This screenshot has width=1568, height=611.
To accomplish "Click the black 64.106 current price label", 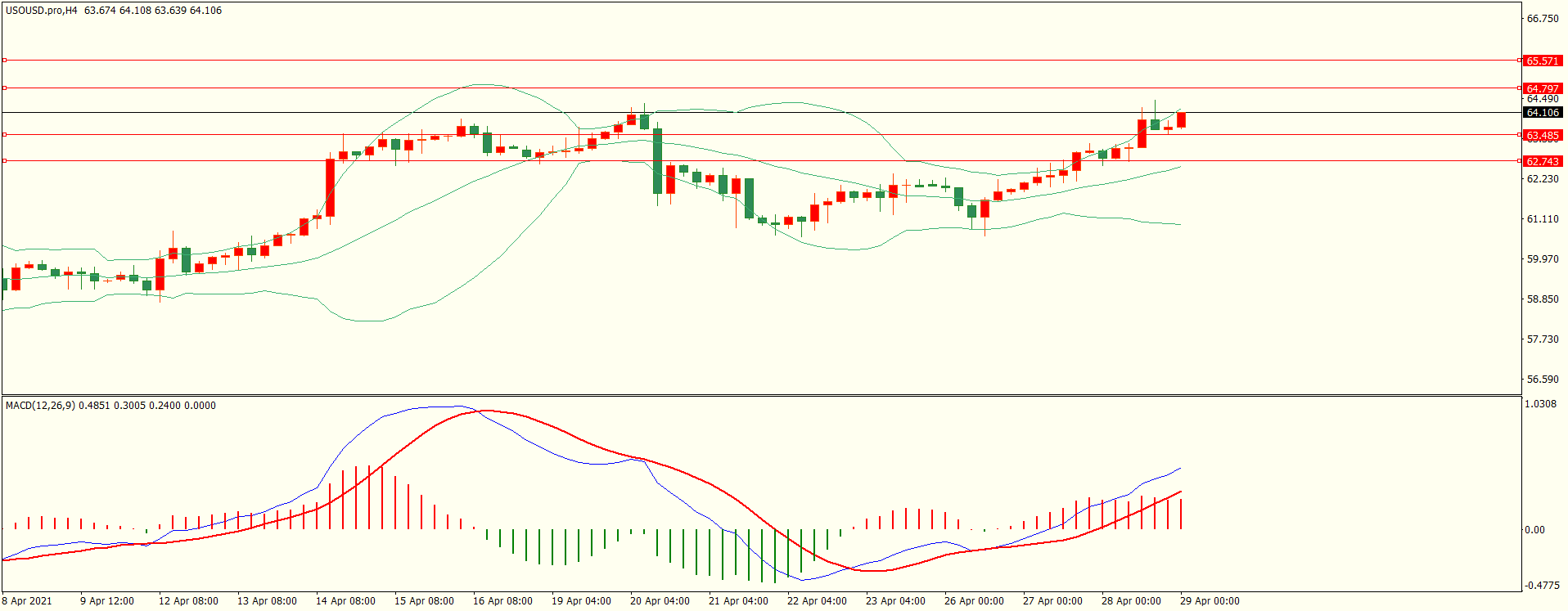I will tap(1542, 113).
